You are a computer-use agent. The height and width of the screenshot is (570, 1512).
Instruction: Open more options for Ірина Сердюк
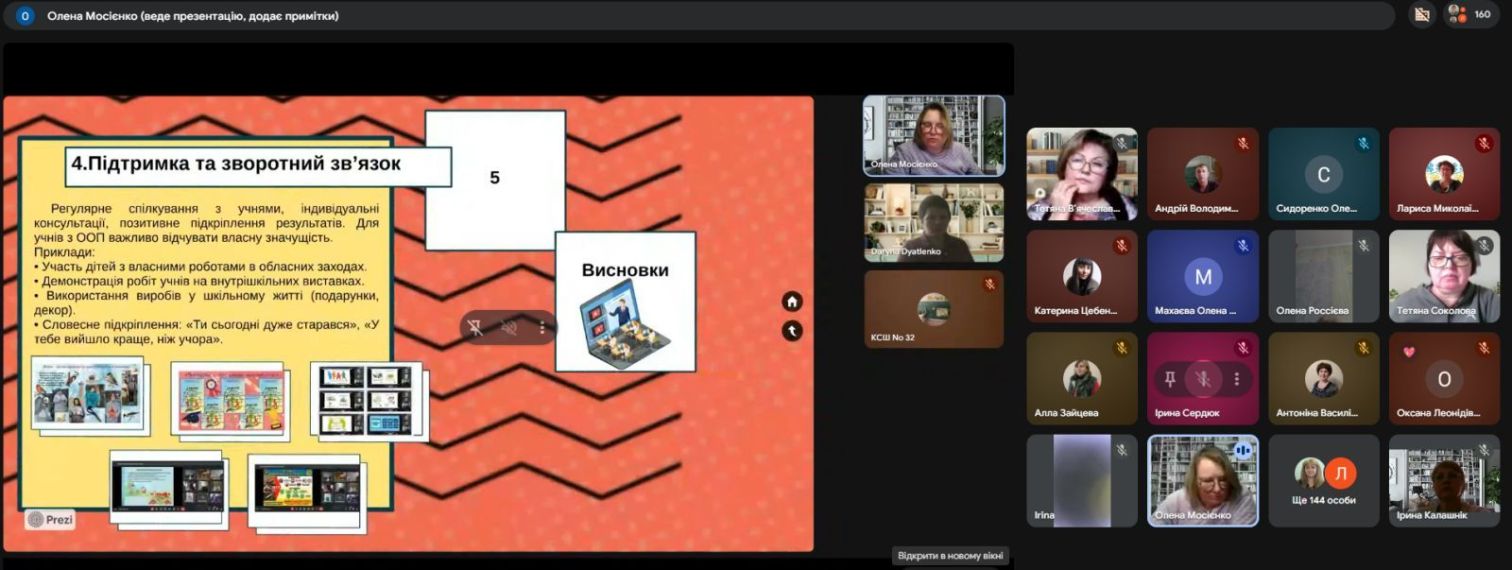pyautogui.click(x=1237, y=379)
